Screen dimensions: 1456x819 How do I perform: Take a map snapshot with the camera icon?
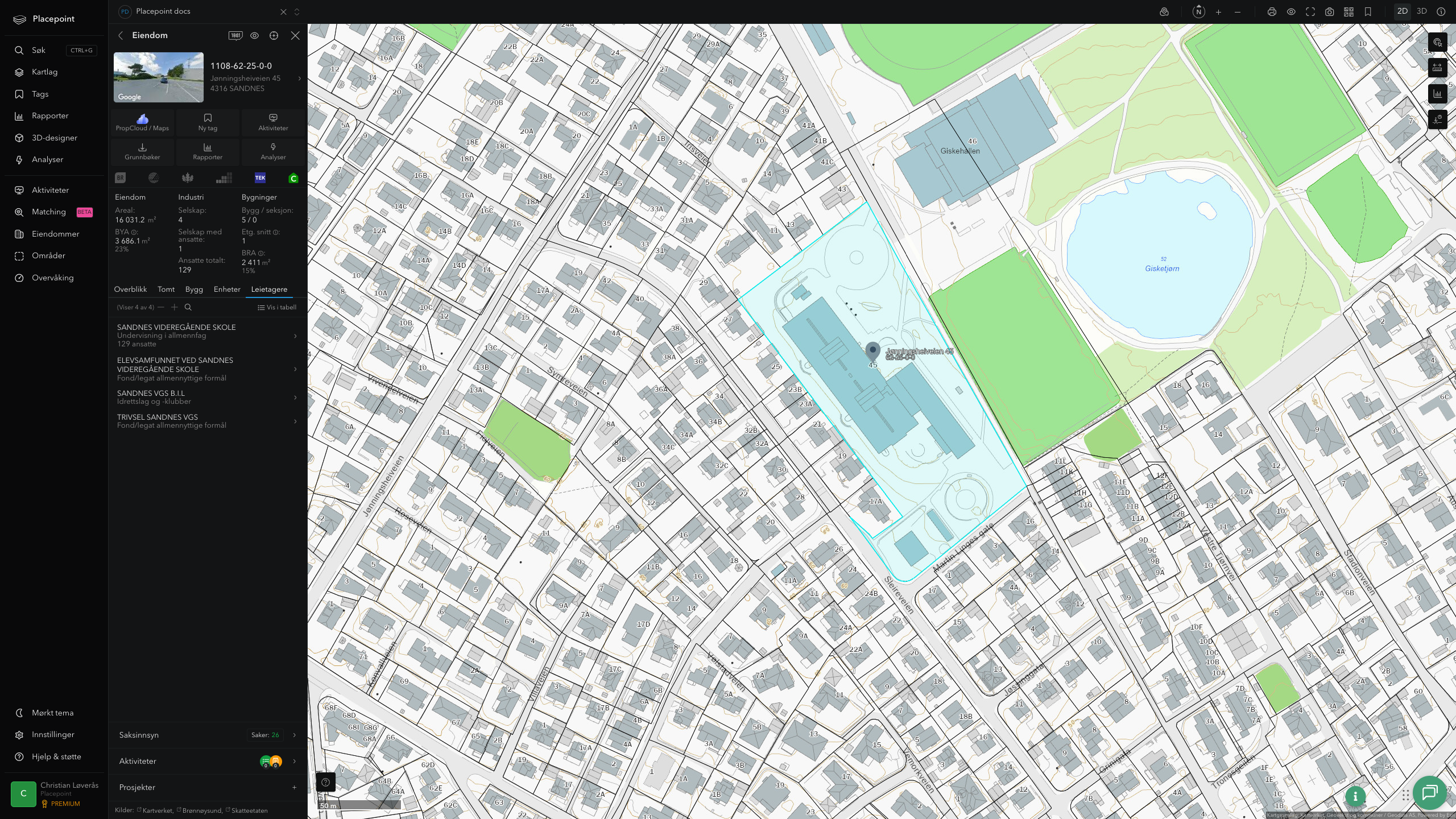(1329, 11)
